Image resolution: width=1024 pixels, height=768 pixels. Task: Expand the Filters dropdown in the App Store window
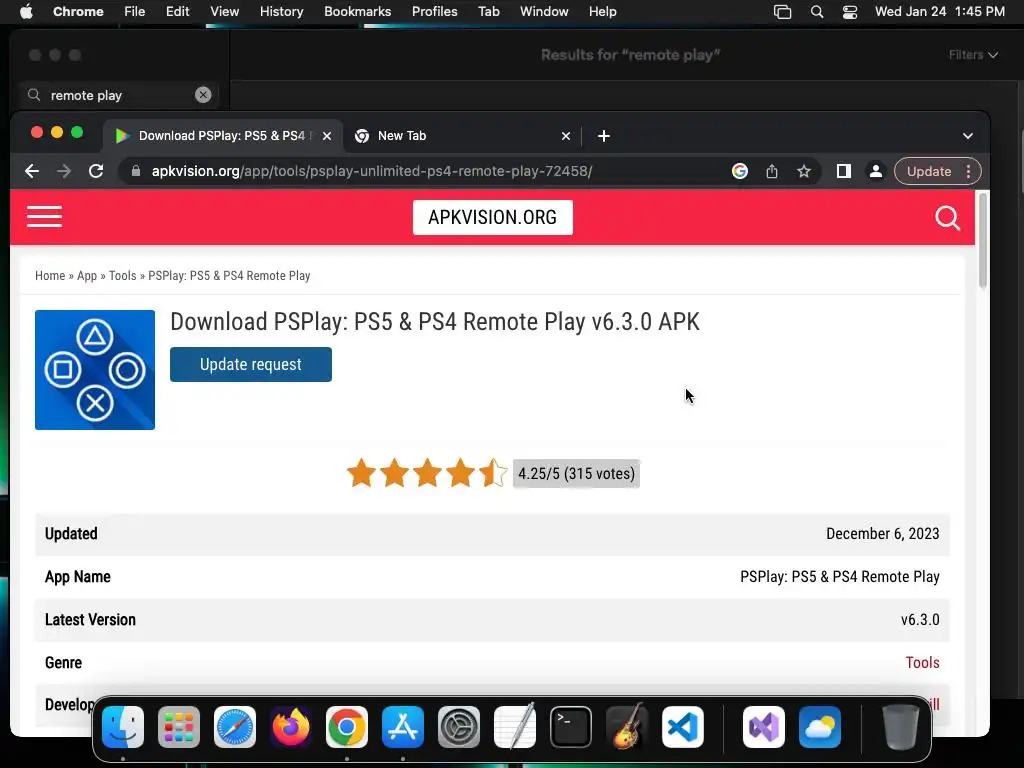point(973,55)
